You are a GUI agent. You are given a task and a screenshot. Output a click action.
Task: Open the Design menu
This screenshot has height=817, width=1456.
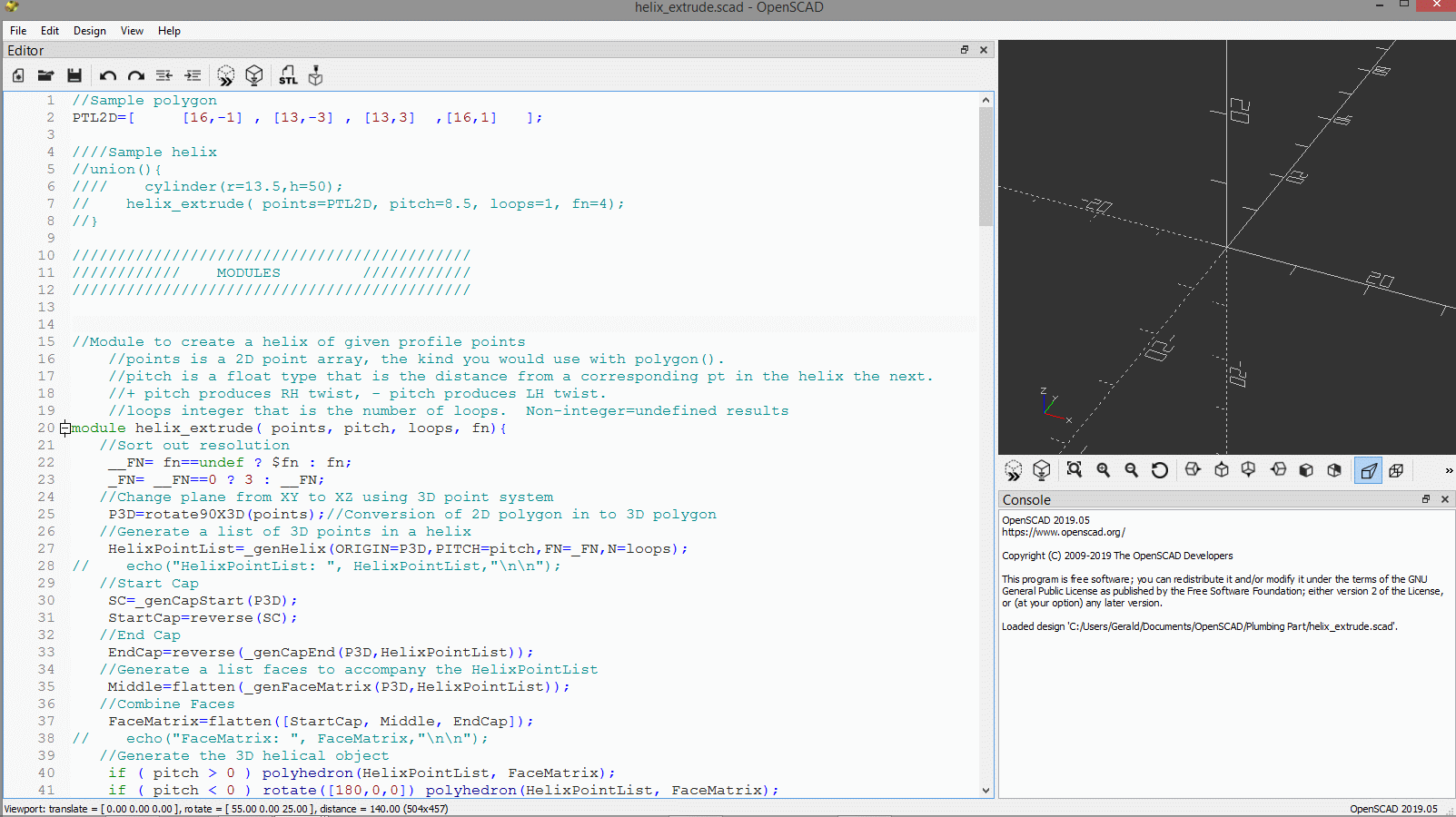click(x=90, y=31)
